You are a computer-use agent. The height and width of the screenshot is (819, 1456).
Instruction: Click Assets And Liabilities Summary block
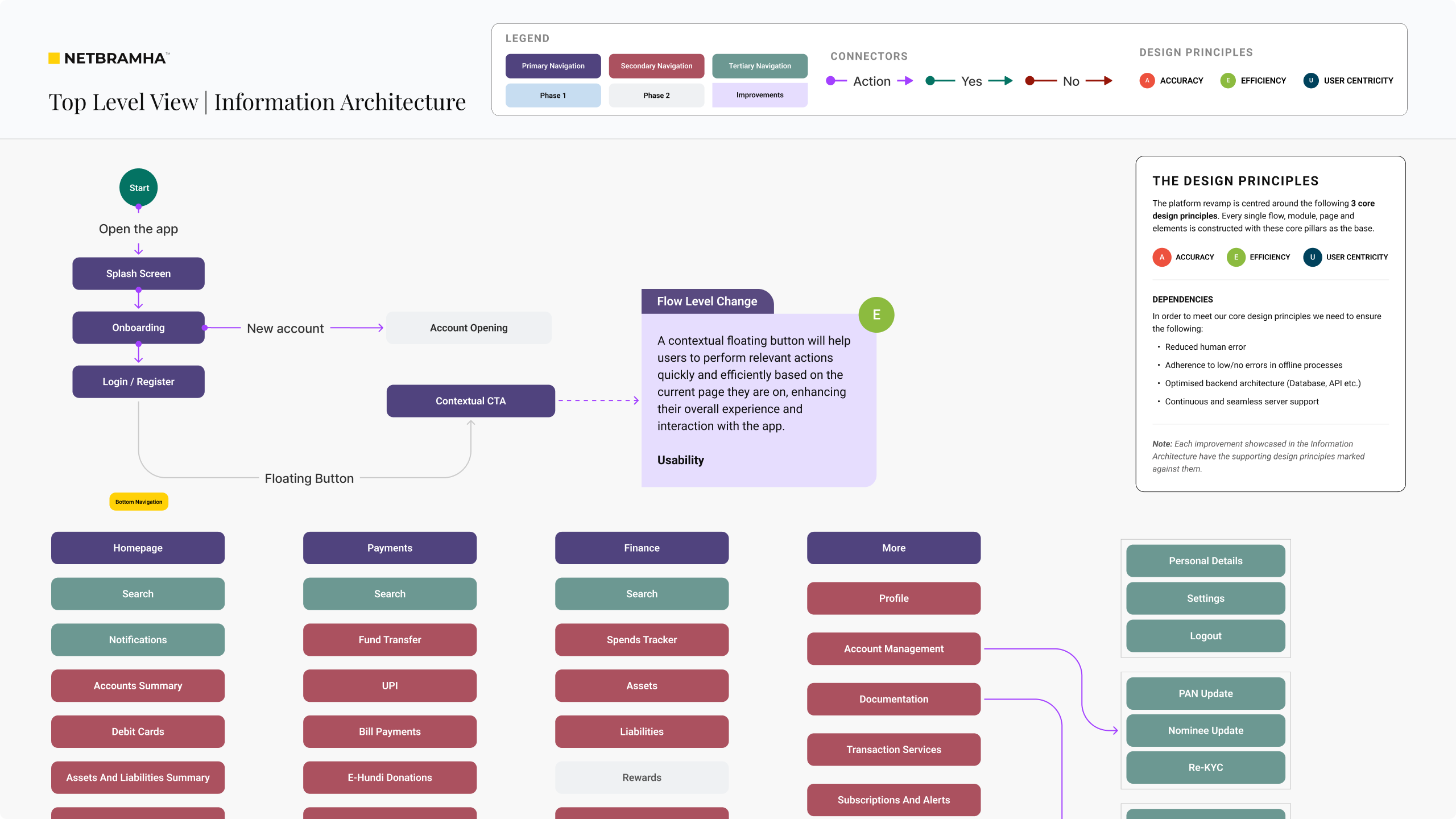pyautogui.click(x=138, y=777)
